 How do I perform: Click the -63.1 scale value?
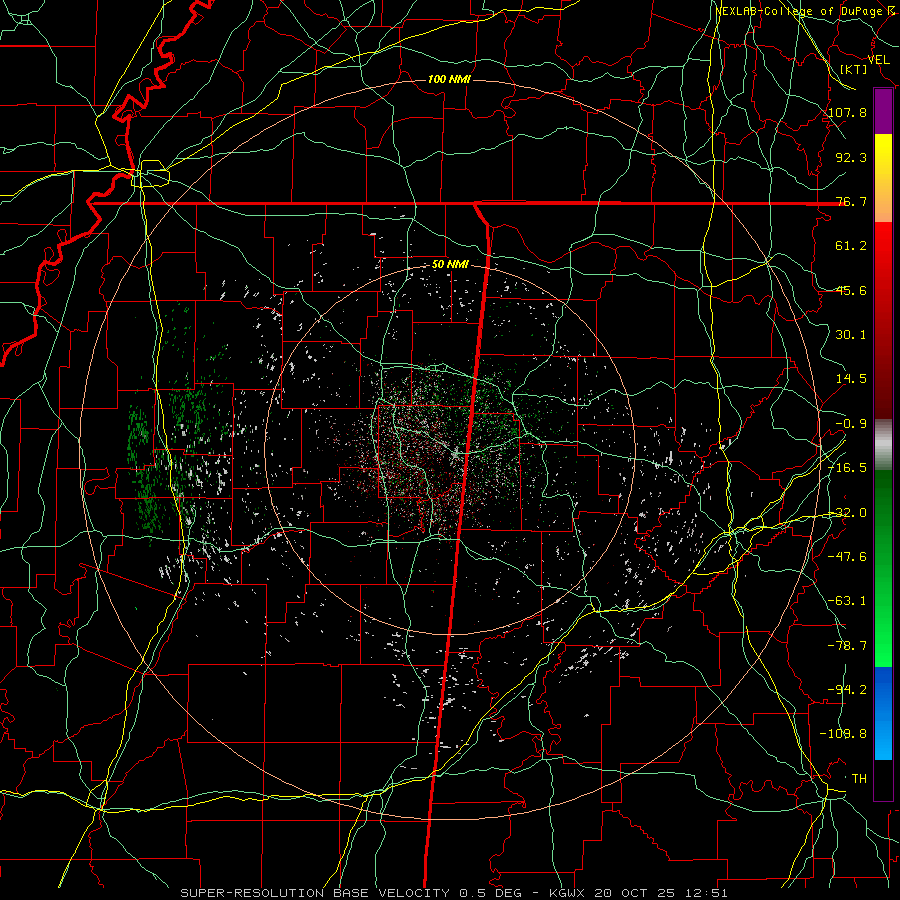(848, 601)
